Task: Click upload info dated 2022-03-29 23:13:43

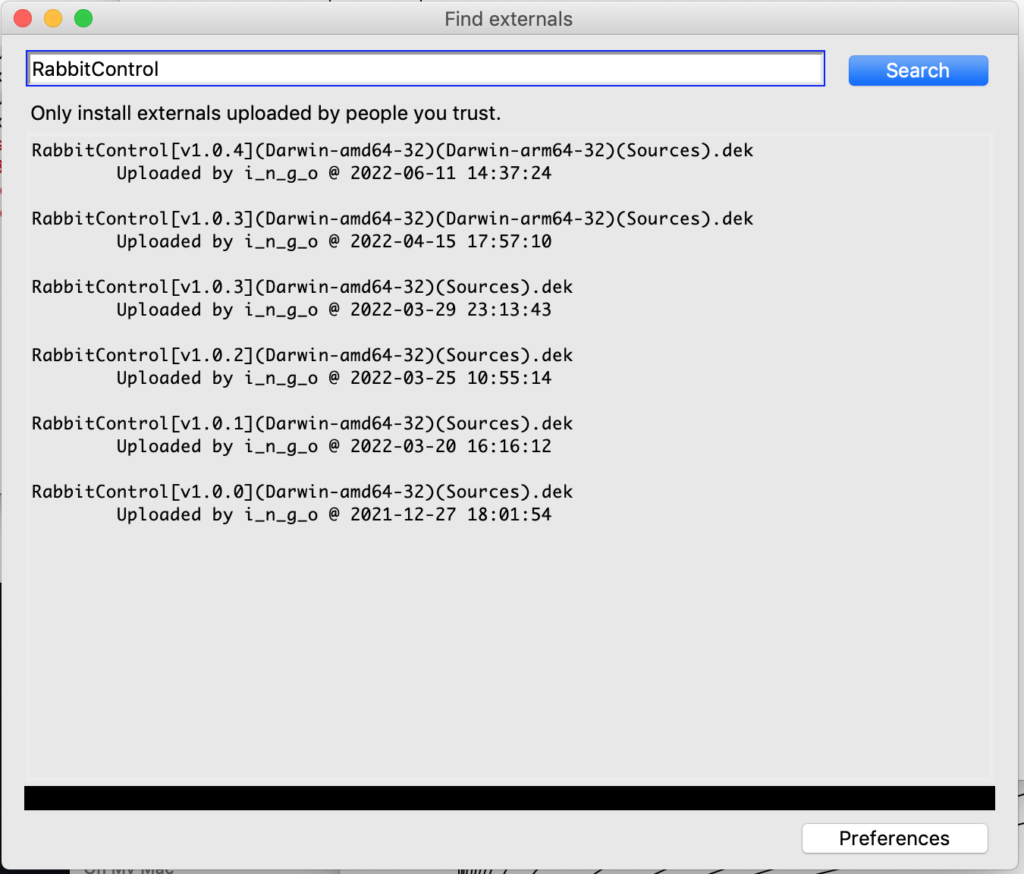Action: [x=334, y=310]
